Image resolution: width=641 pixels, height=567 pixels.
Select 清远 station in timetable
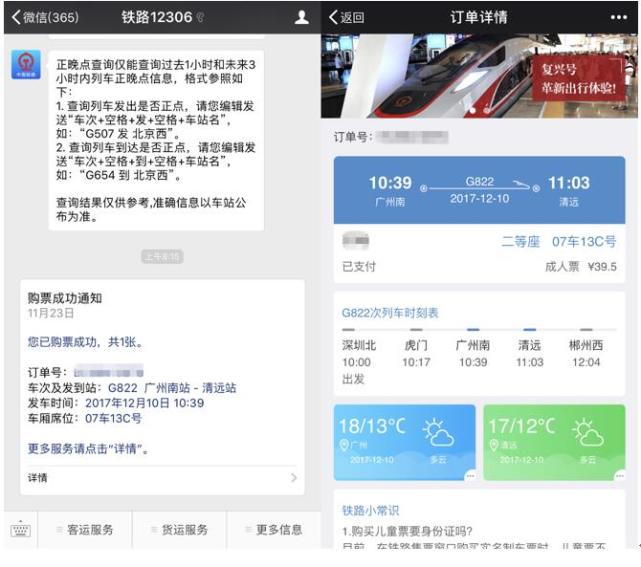[529, 354]
